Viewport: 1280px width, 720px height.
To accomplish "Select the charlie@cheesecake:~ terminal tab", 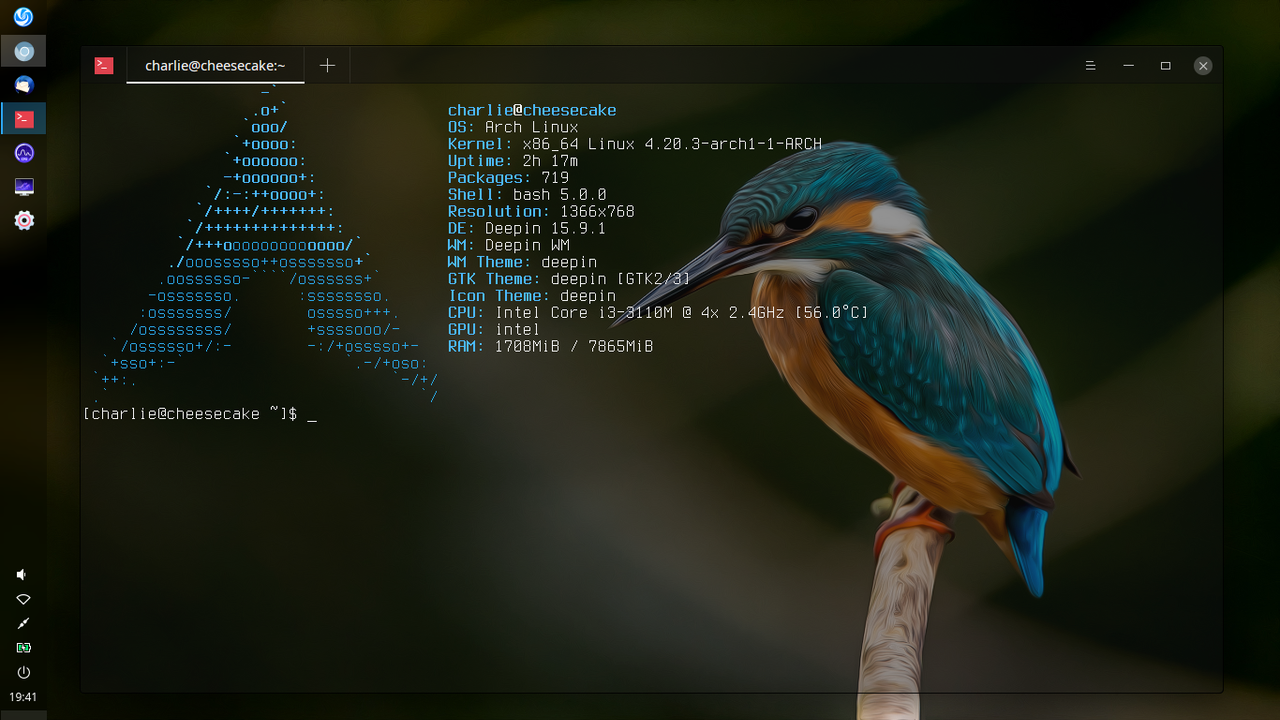I will [x=215, y=65].
